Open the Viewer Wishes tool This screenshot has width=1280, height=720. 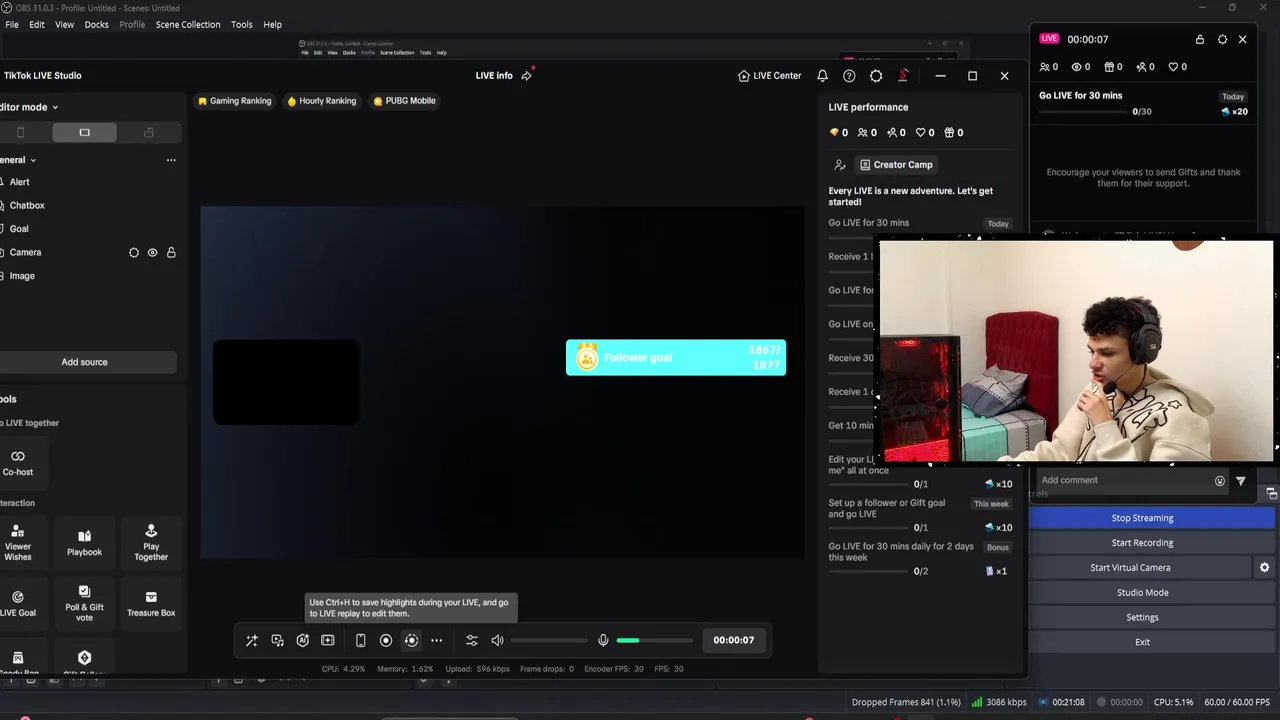tap(18, 541)
